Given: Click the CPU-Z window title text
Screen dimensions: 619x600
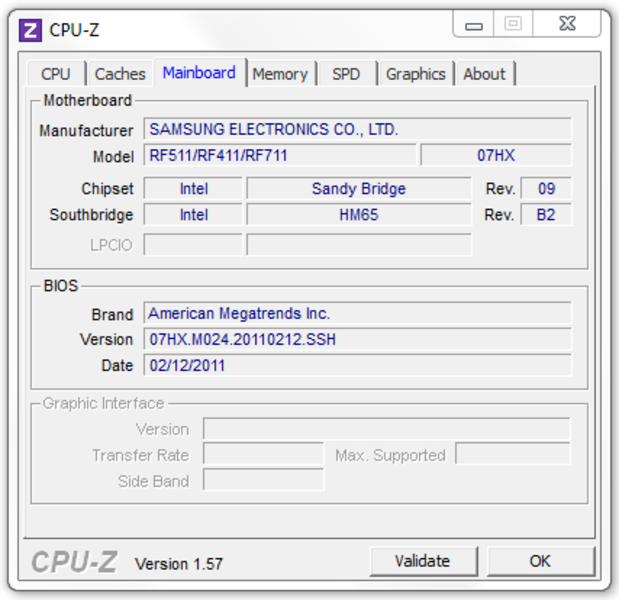Looking at the screenshot, I should [x=74, y=30].
